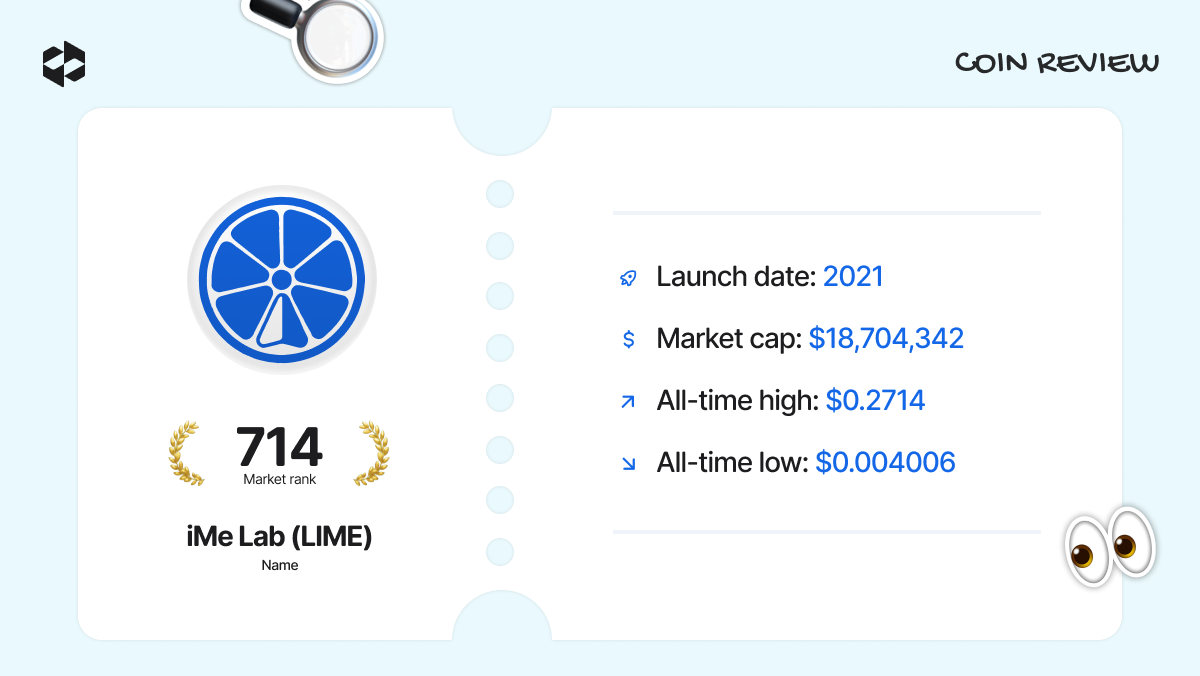Click the launch year 2021
1200x676 pixels.
tap(853, 277)
